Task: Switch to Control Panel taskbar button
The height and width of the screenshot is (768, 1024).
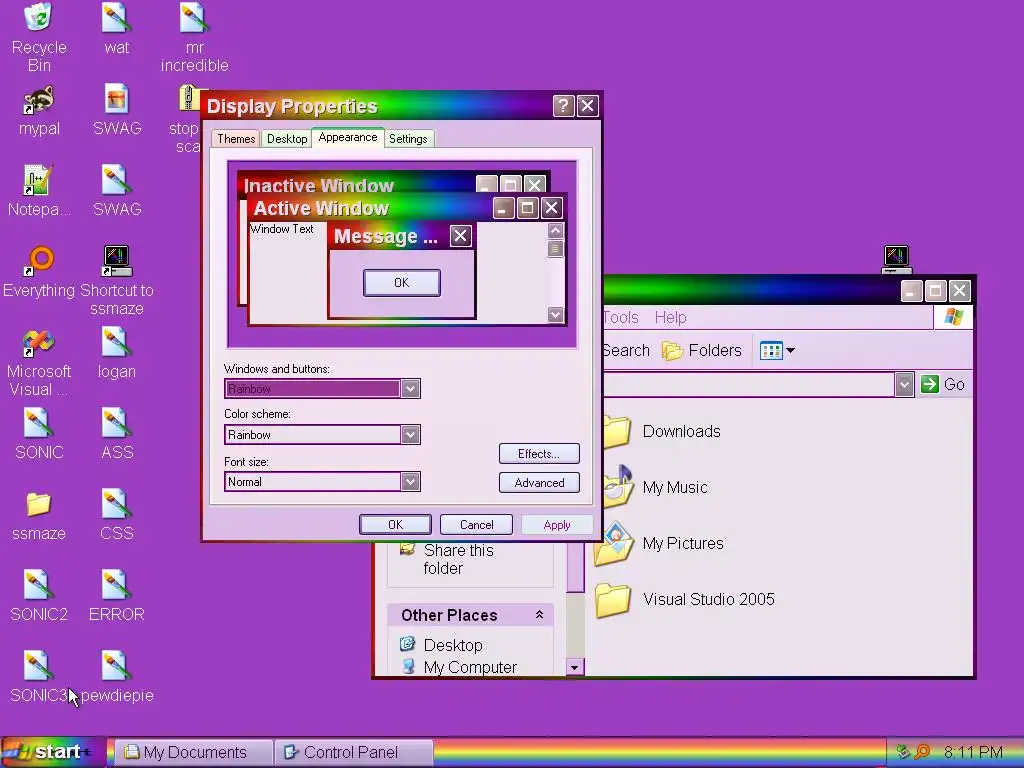Action: [x=353, y=752]
